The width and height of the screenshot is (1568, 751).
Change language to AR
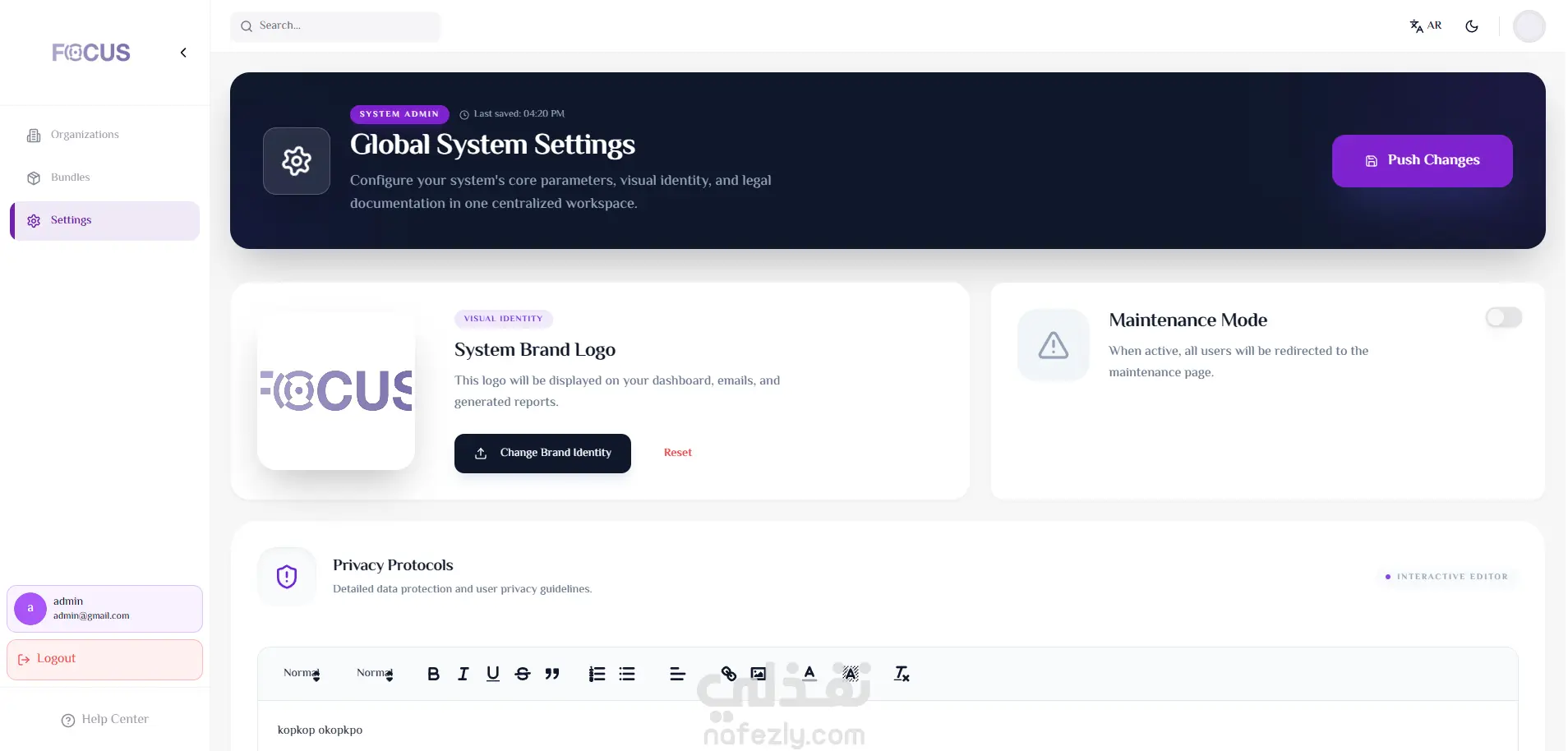(1426, 26)
